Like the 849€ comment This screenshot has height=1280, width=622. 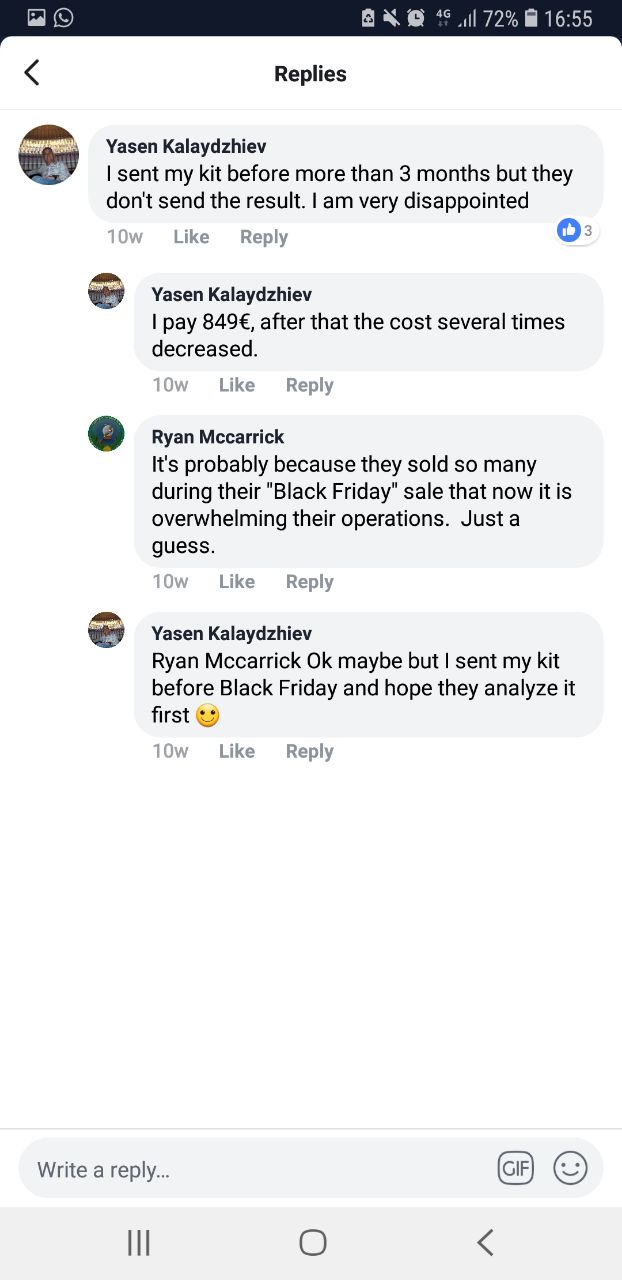click(x=237, y=385)
